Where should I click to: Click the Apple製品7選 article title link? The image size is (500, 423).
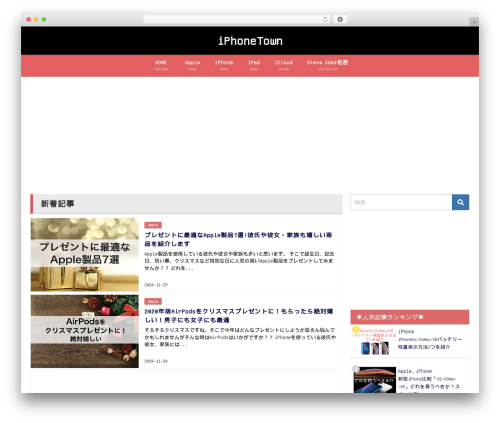pyautogui.click(x=238, y=239)
